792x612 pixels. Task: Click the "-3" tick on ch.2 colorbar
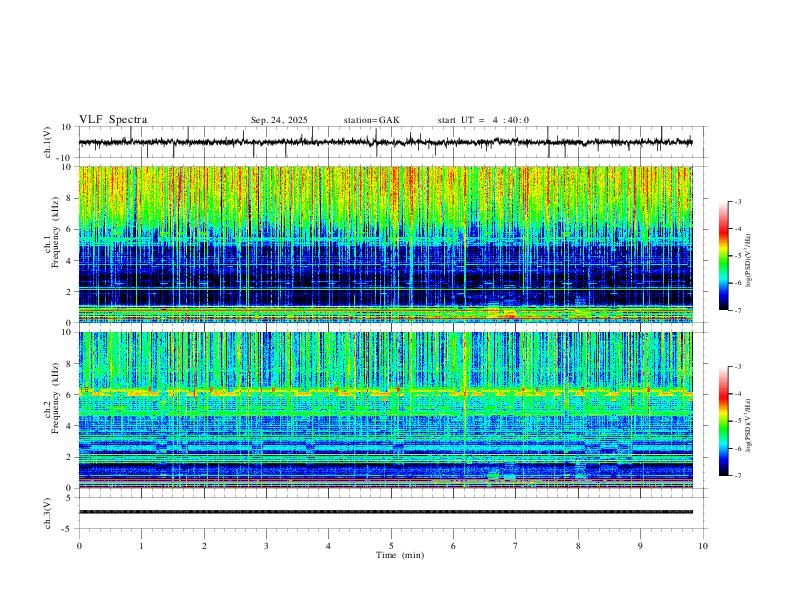[738, 367]
